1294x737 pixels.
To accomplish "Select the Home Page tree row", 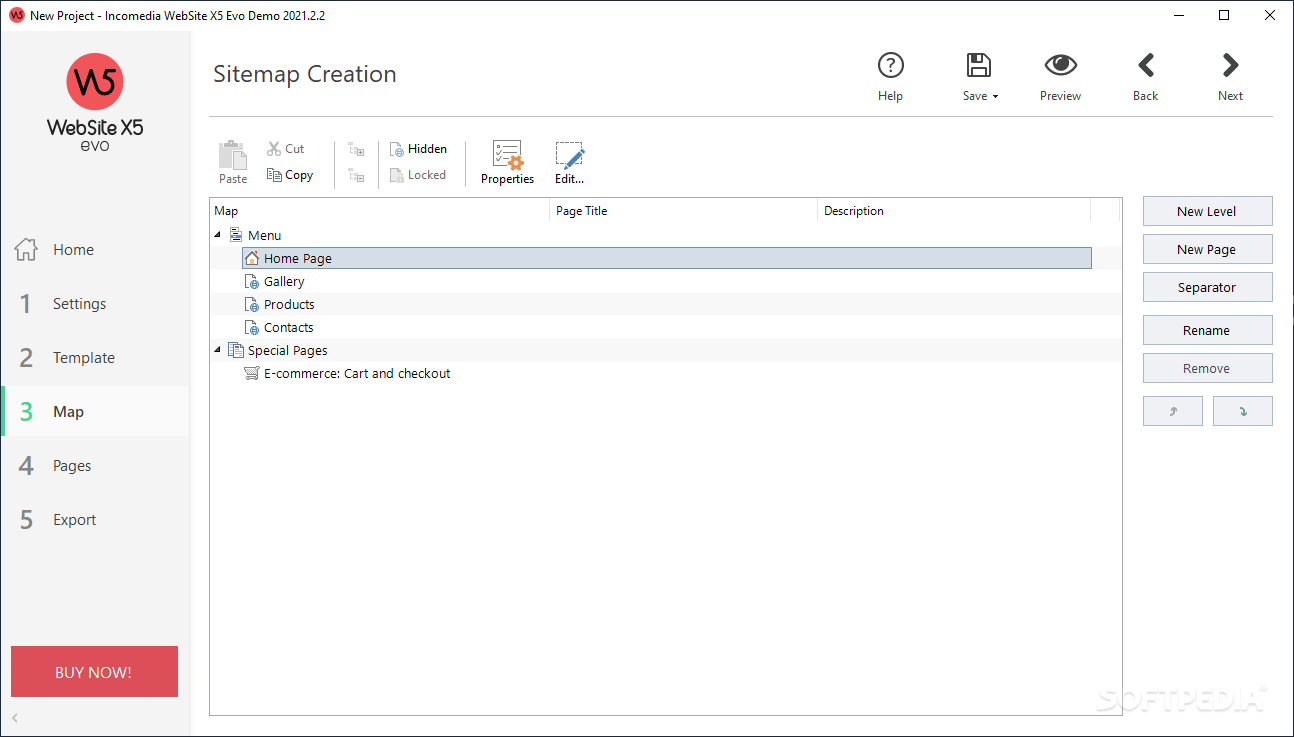I will 666,258.
